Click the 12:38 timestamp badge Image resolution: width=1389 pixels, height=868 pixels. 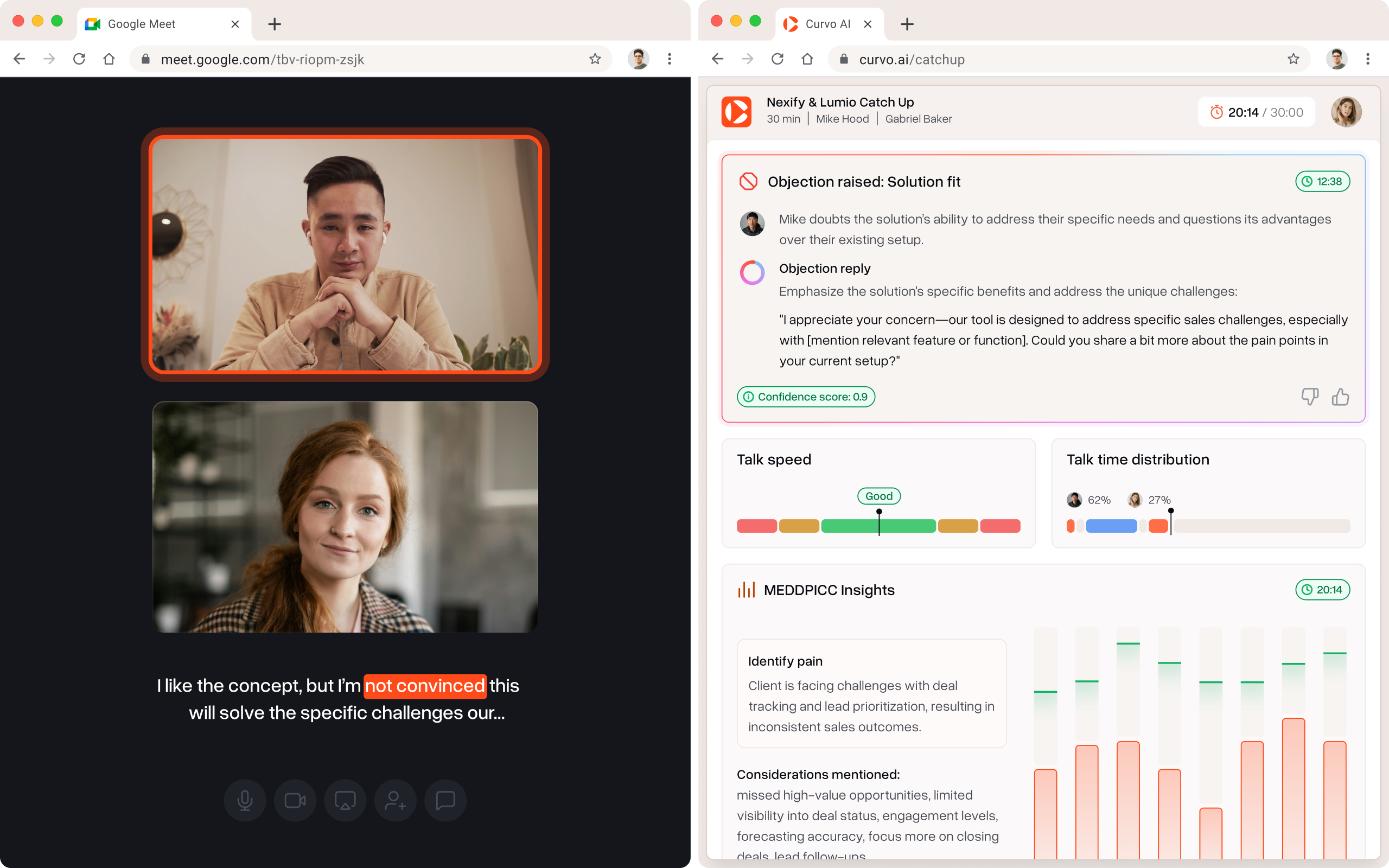click(x=1322, y=181)
